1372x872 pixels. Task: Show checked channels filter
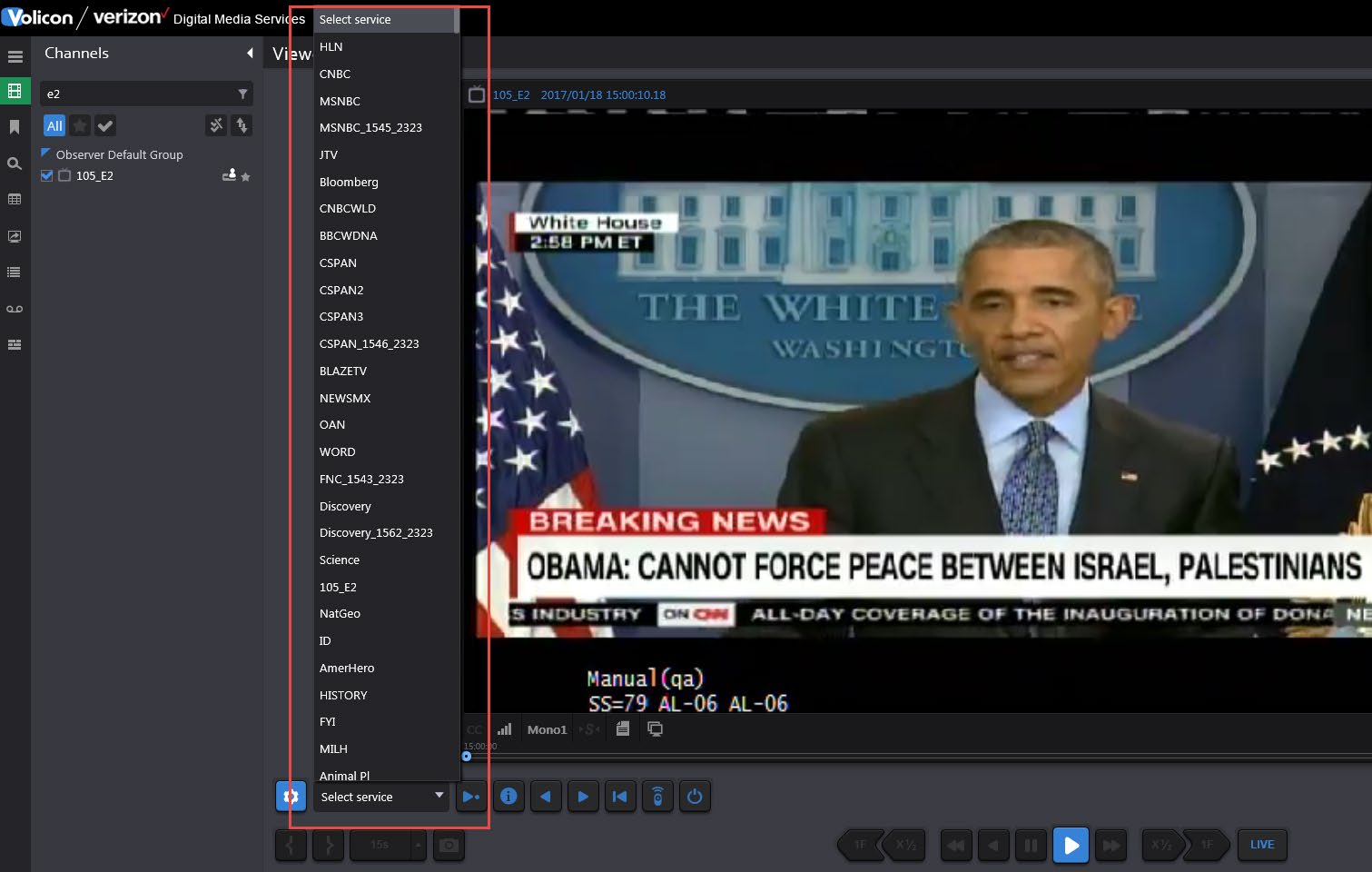[x=105, y=125]
